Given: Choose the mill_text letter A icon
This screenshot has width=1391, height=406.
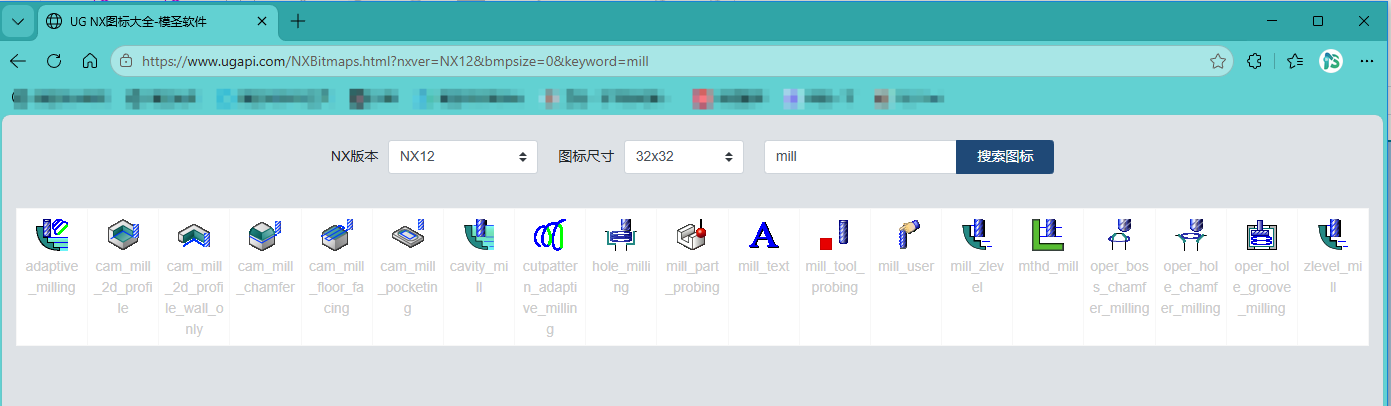Looking at the screenshot, I should coord(764,235).
